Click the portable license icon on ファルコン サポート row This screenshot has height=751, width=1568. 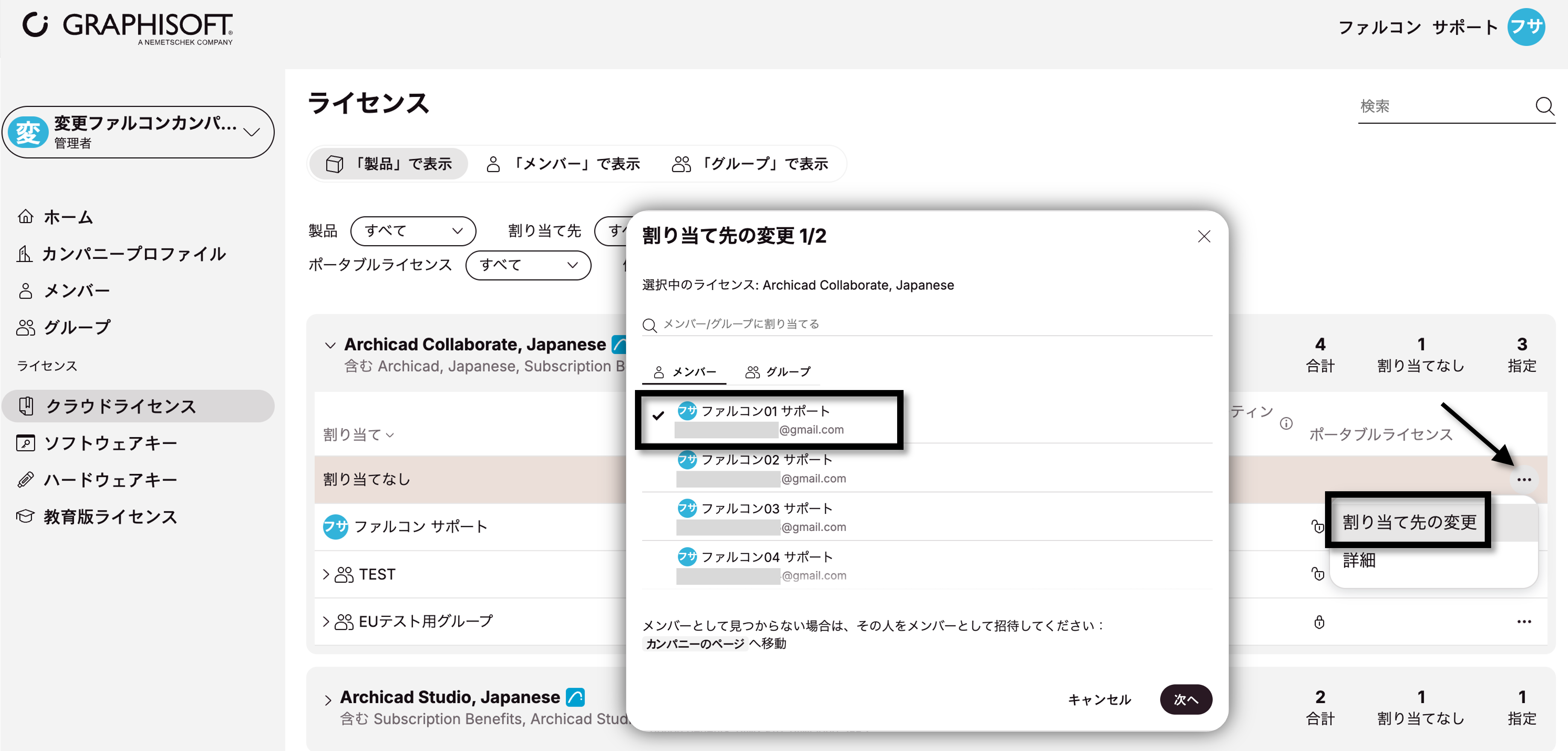pyautogui.click(x=1317, y=526)
